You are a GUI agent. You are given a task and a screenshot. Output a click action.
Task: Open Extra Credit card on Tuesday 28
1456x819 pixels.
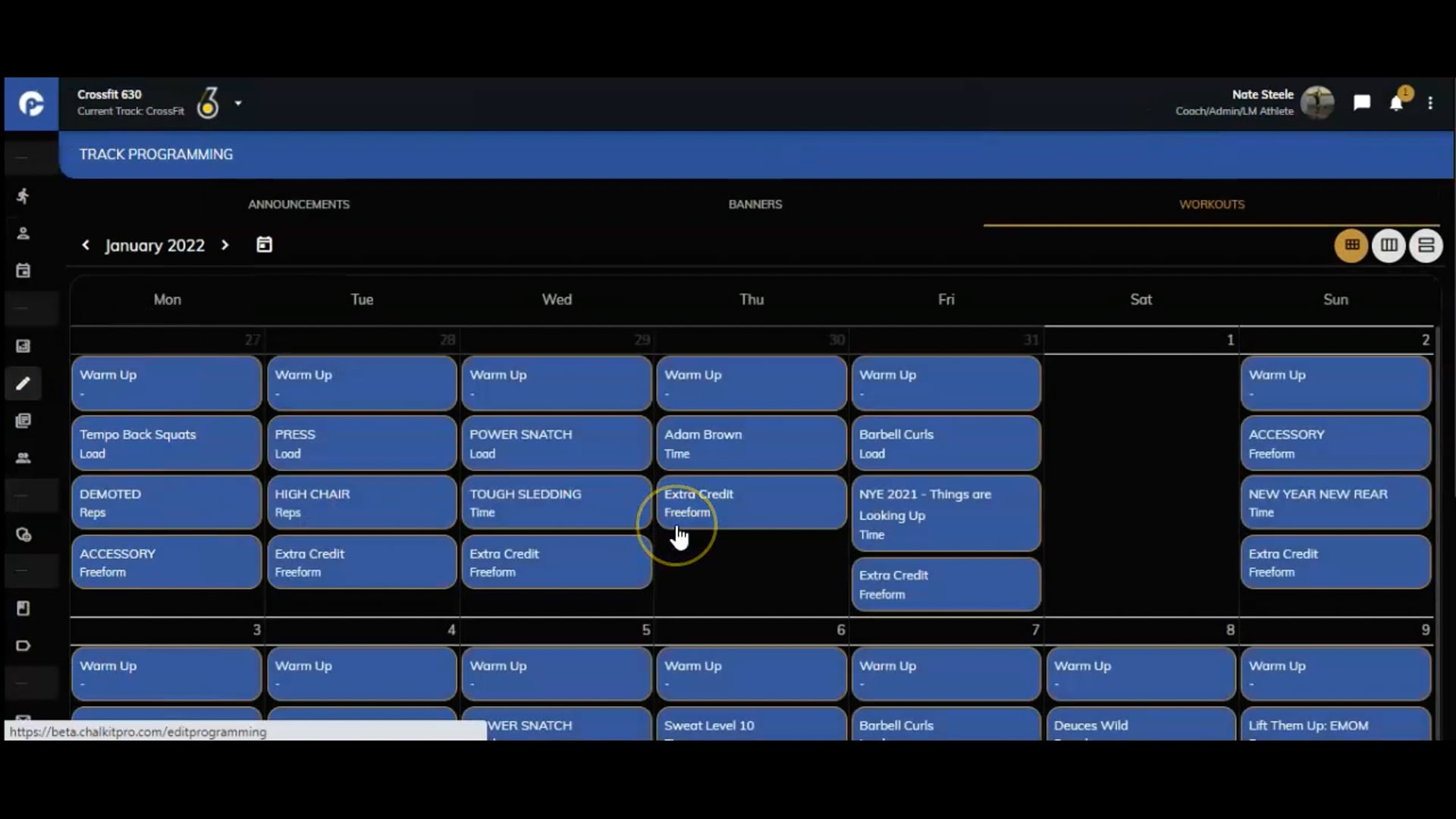tap(362, 563)
